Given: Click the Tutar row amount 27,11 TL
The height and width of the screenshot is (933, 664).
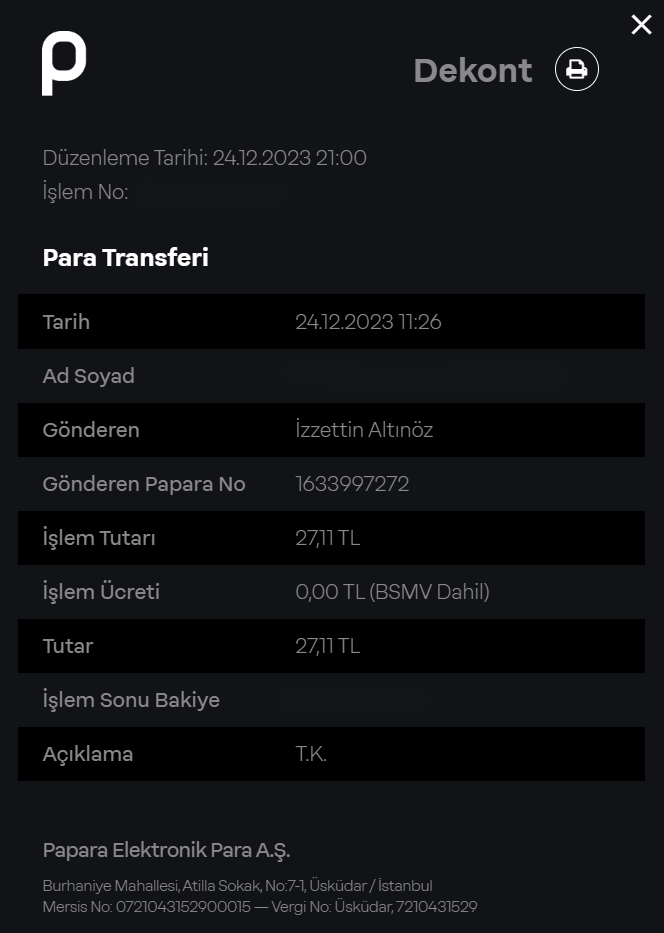Looking at the screenshot, I should point(327,646).
